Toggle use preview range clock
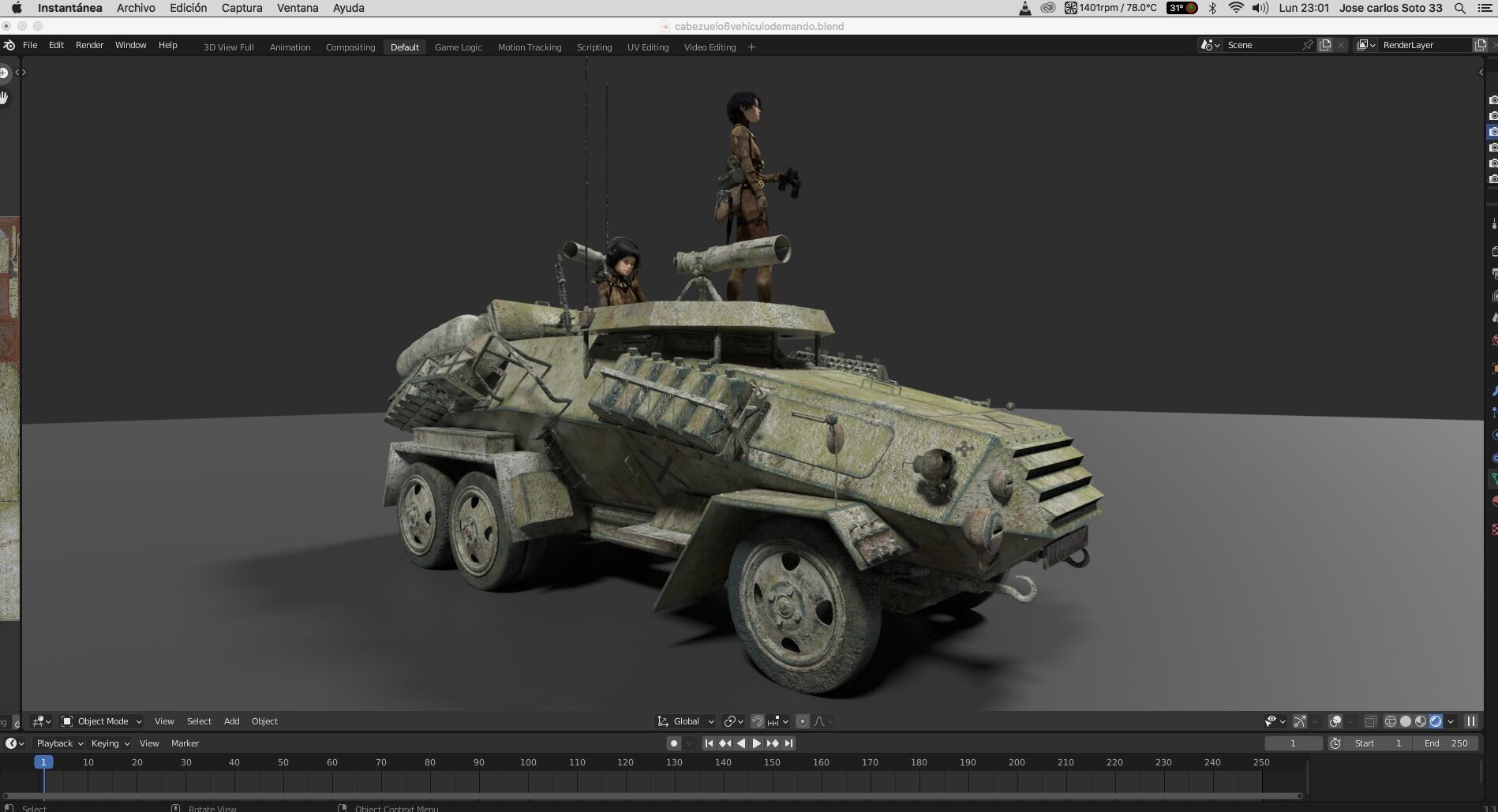1498x812 pixels. [x=1335, y=743]
